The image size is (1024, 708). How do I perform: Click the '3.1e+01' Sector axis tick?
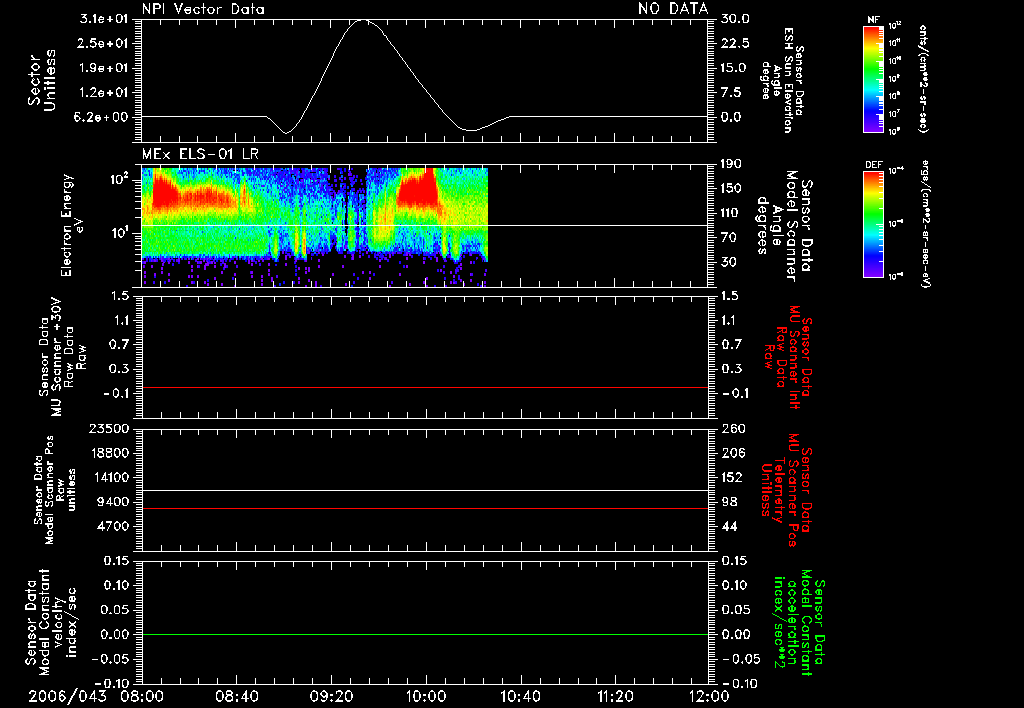[104, 19]
